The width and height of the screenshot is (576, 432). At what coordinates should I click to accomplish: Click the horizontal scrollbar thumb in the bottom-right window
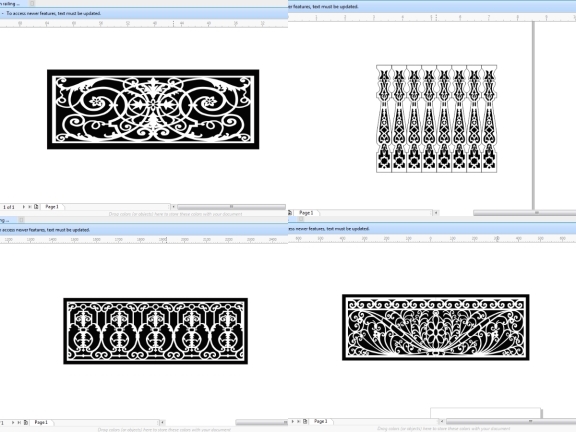(x=511, y=421)
